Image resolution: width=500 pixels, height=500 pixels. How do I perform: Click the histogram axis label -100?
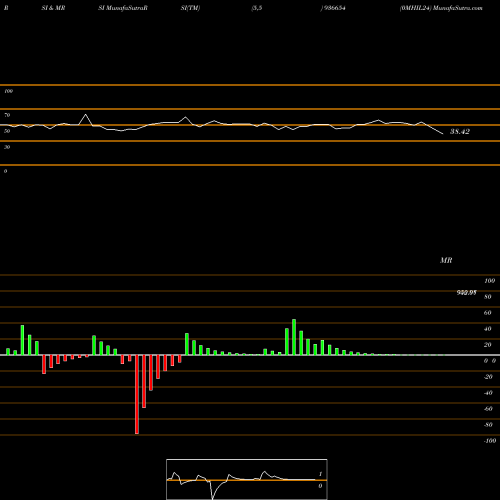tap(490, 441)
